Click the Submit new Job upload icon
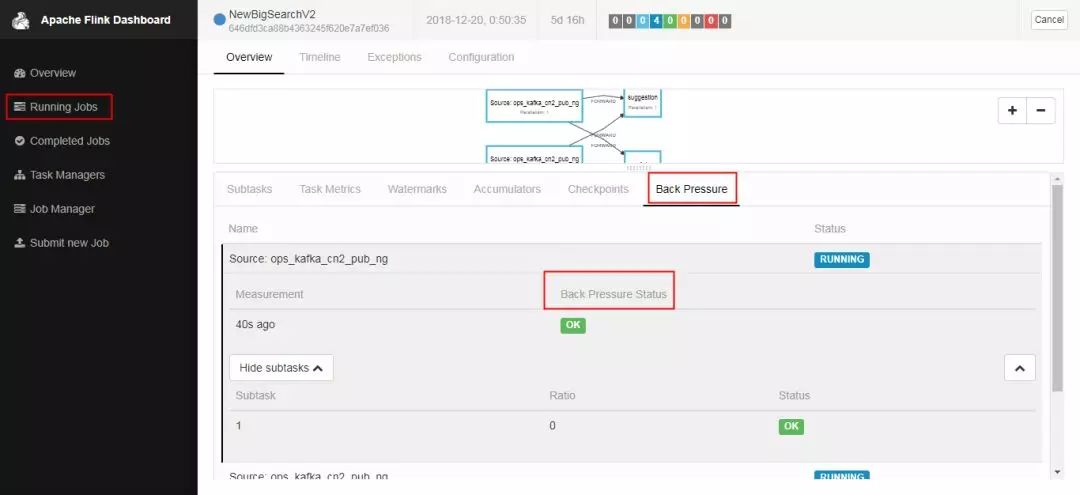The height and width of the screenshot is (495, 1080). pyautogui.click(x=19, y=243)
